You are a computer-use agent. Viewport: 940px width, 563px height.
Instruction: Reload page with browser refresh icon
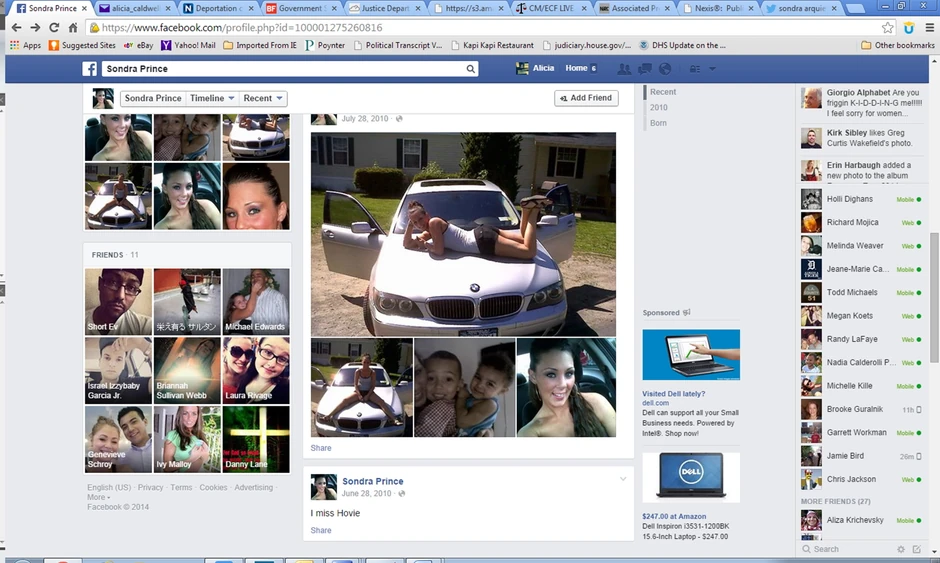tap(54, 28)
